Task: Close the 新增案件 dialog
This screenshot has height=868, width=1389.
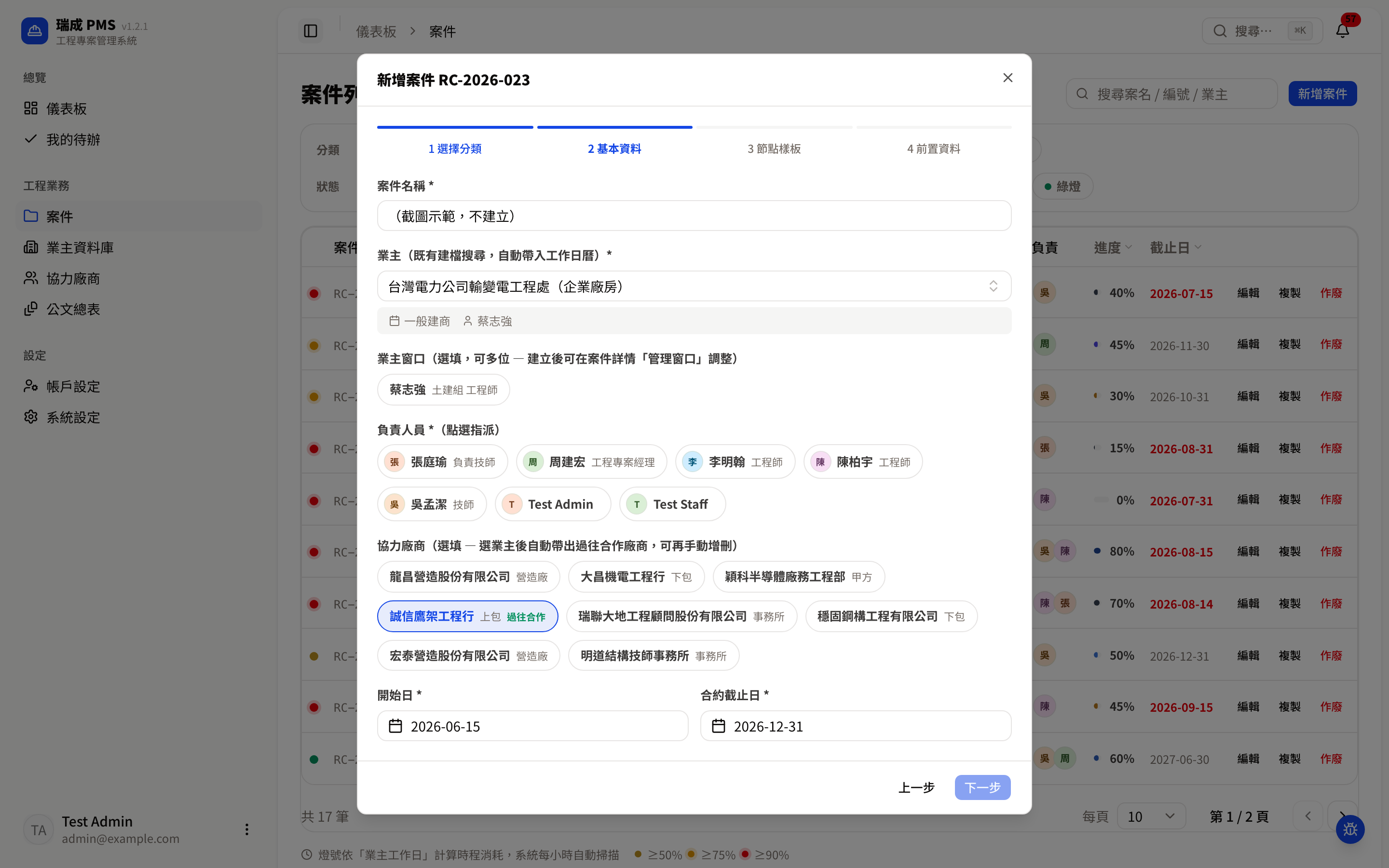Action: pyautogui.click(x=1008, y=78)
